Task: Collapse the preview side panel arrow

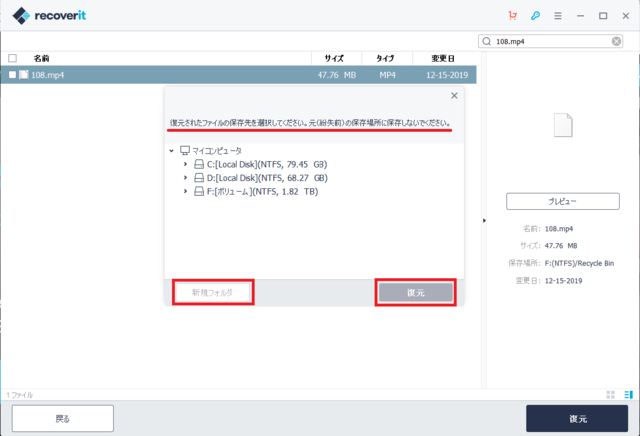Action: tap(484, 220)
